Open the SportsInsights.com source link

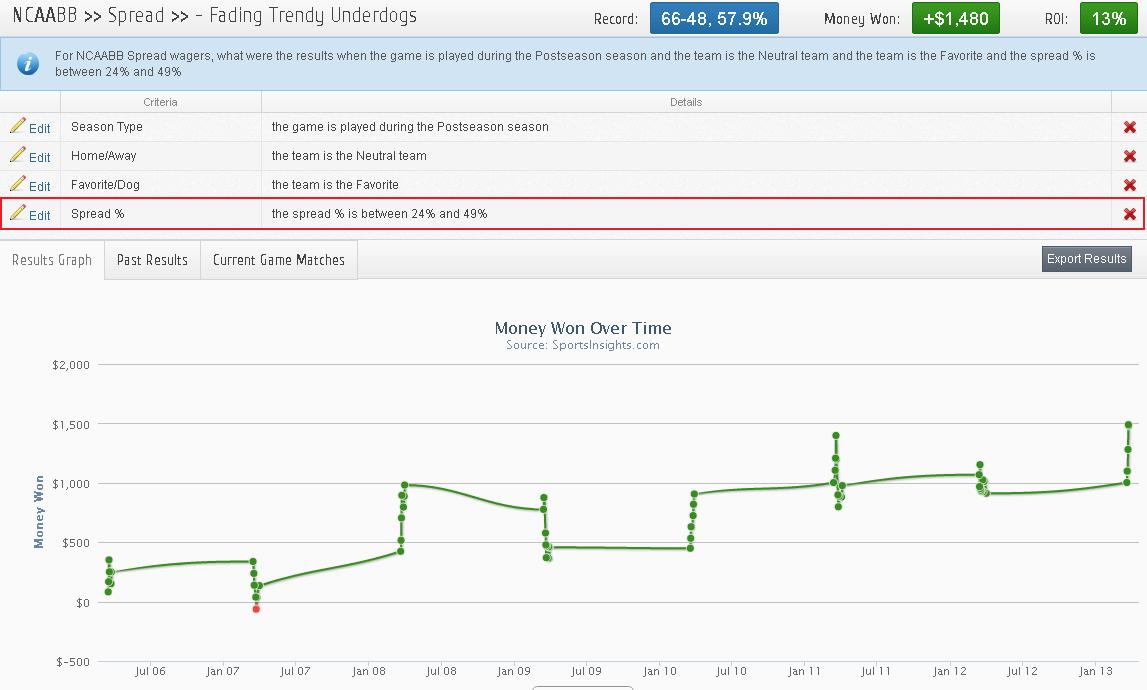pyautogui.click(x=583, y=345)
